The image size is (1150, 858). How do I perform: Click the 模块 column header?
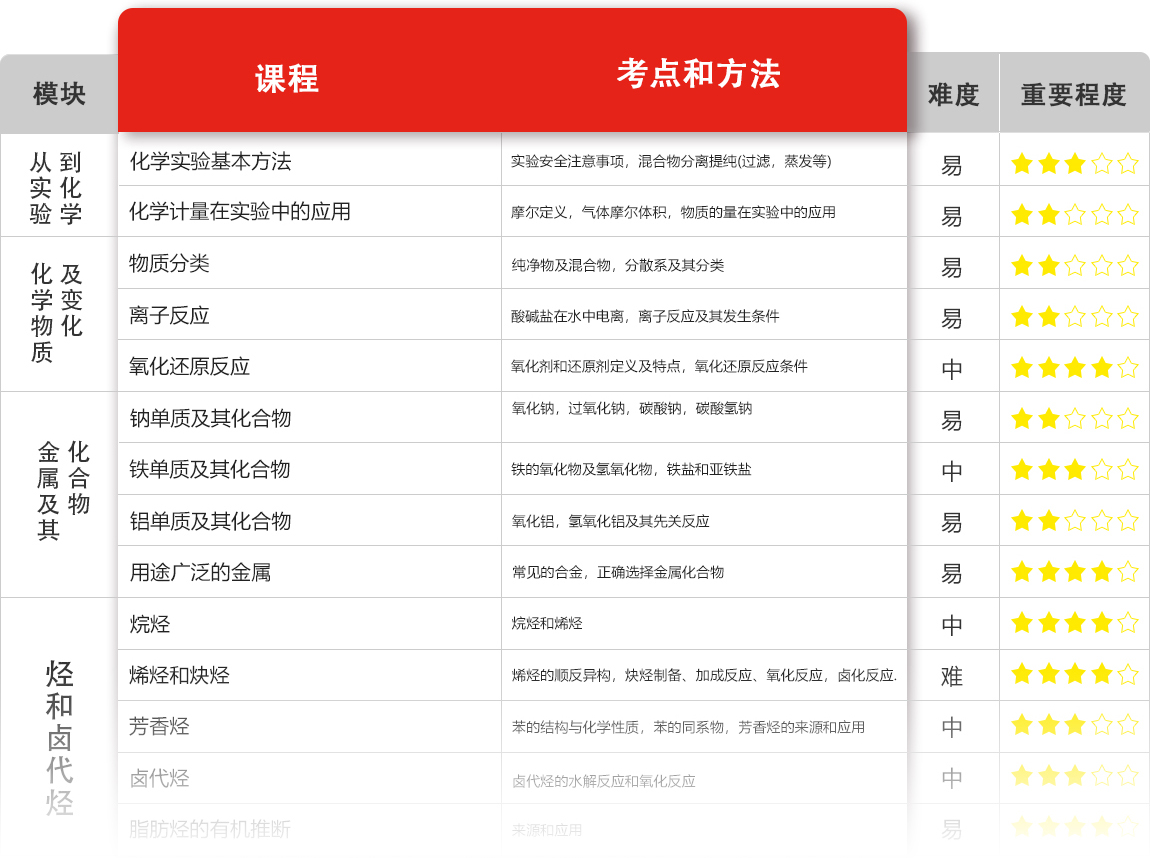coord(59,94)
